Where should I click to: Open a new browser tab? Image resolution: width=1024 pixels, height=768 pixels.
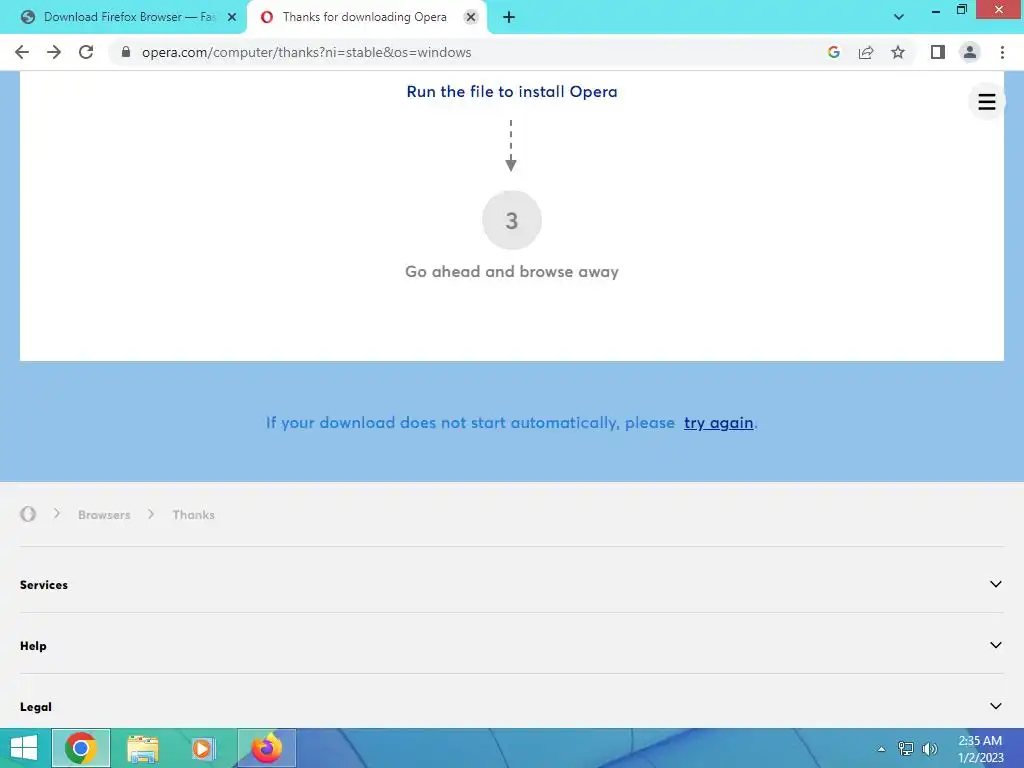[x=509, y=17]
